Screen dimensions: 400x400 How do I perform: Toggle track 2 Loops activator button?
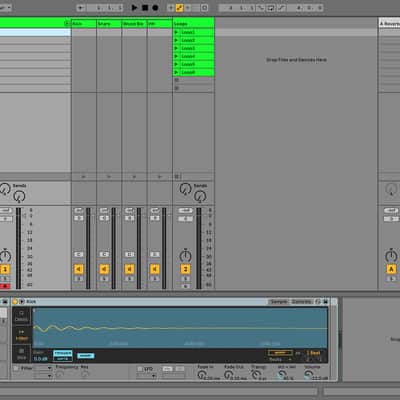(185, 269)
